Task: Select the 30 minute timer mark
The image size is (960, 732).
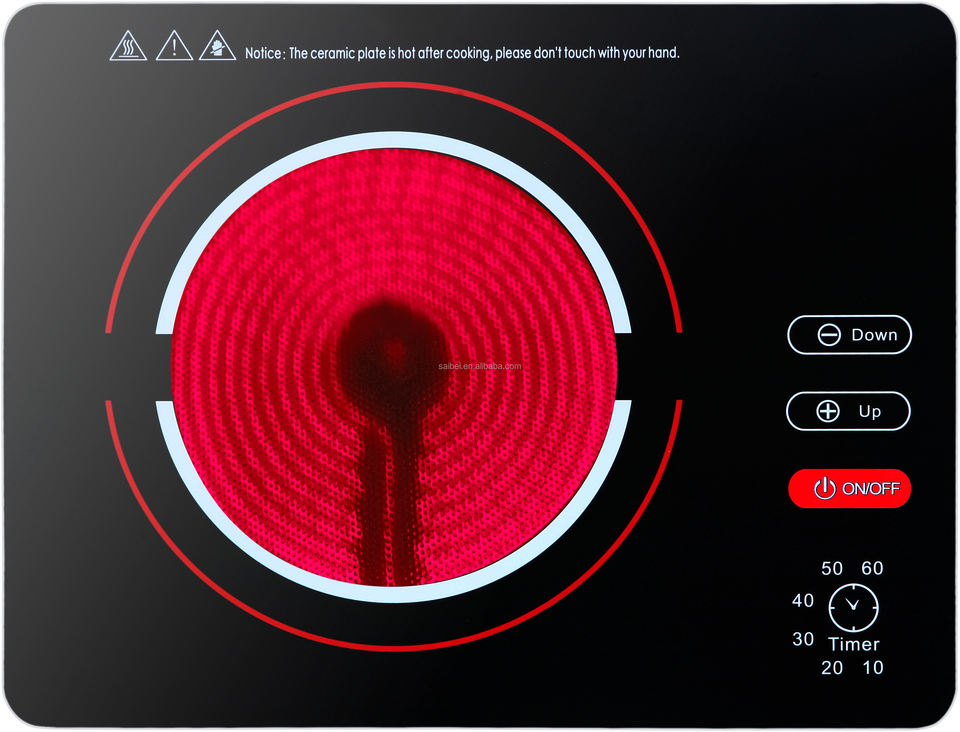Action: click(803, 639)
